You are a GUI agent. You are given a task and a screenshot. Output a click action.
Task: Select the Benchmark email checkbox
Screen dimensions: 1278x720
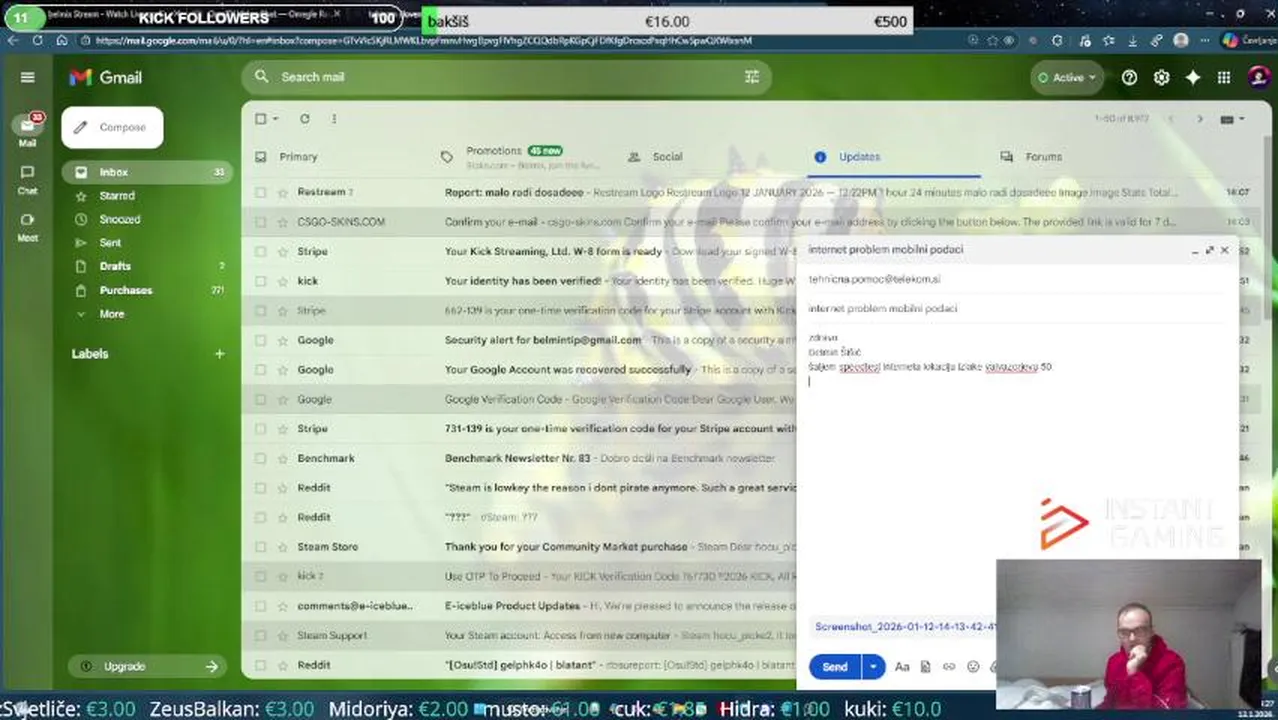point(261,458)
